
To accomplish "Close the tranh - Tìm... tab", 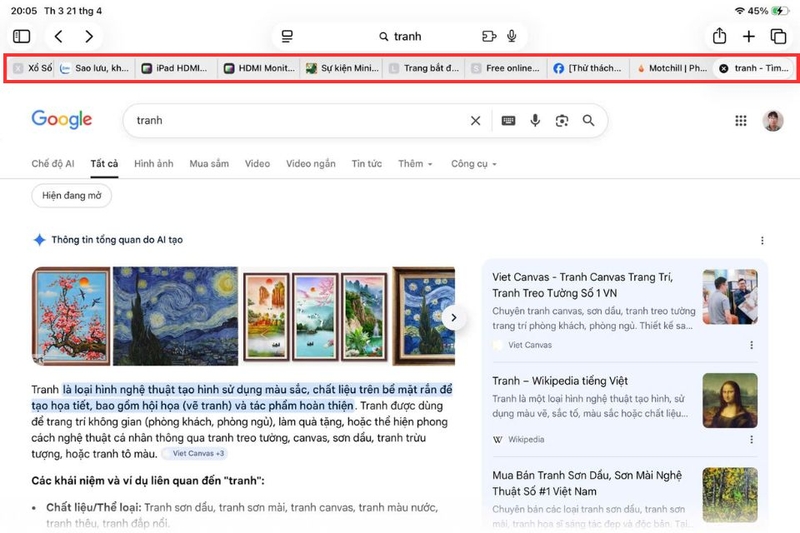I will click(723, 68).
